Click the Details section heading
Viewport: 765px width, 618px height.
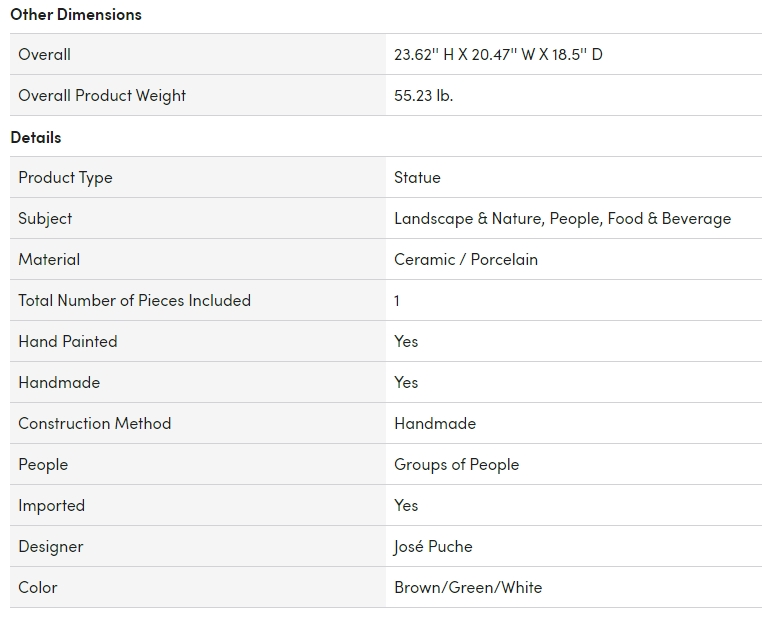[36, 137]
